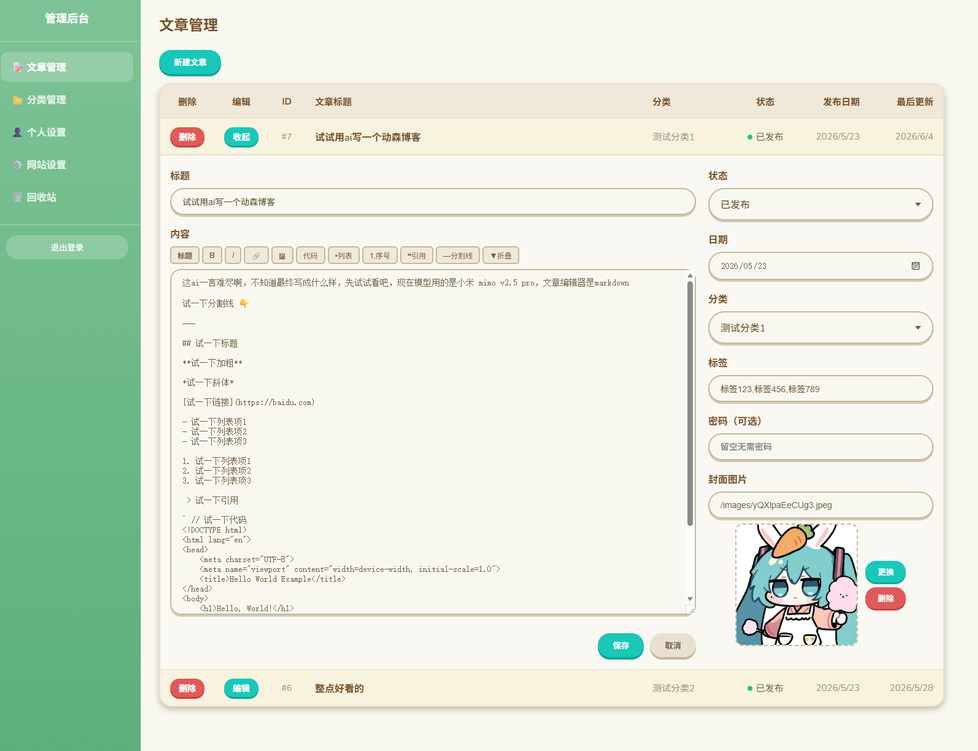This screenshot has height=751, width=978.
Task: Open the 状态 dropdown showing 已发布
Action: click(x=820, y=205)
